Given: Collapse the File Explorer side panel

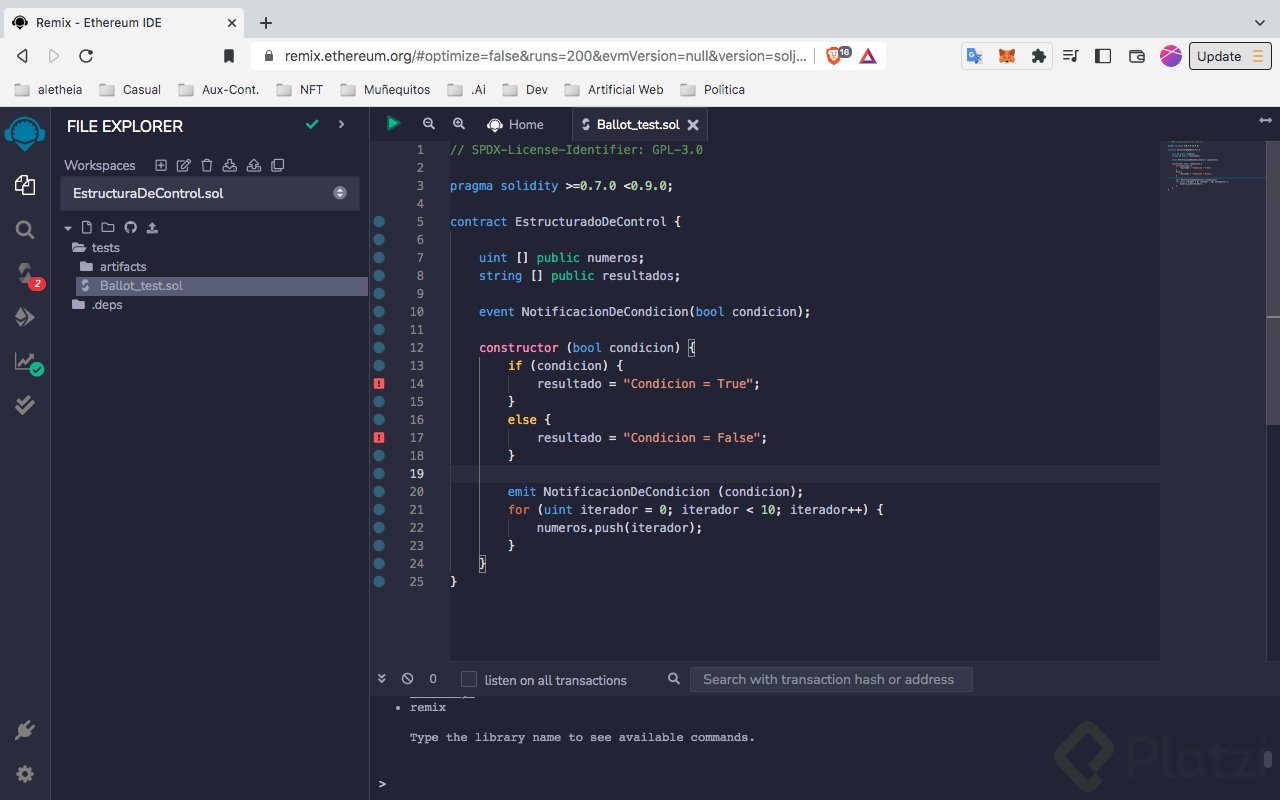Looking at the screenshot, I should point(341,124).
